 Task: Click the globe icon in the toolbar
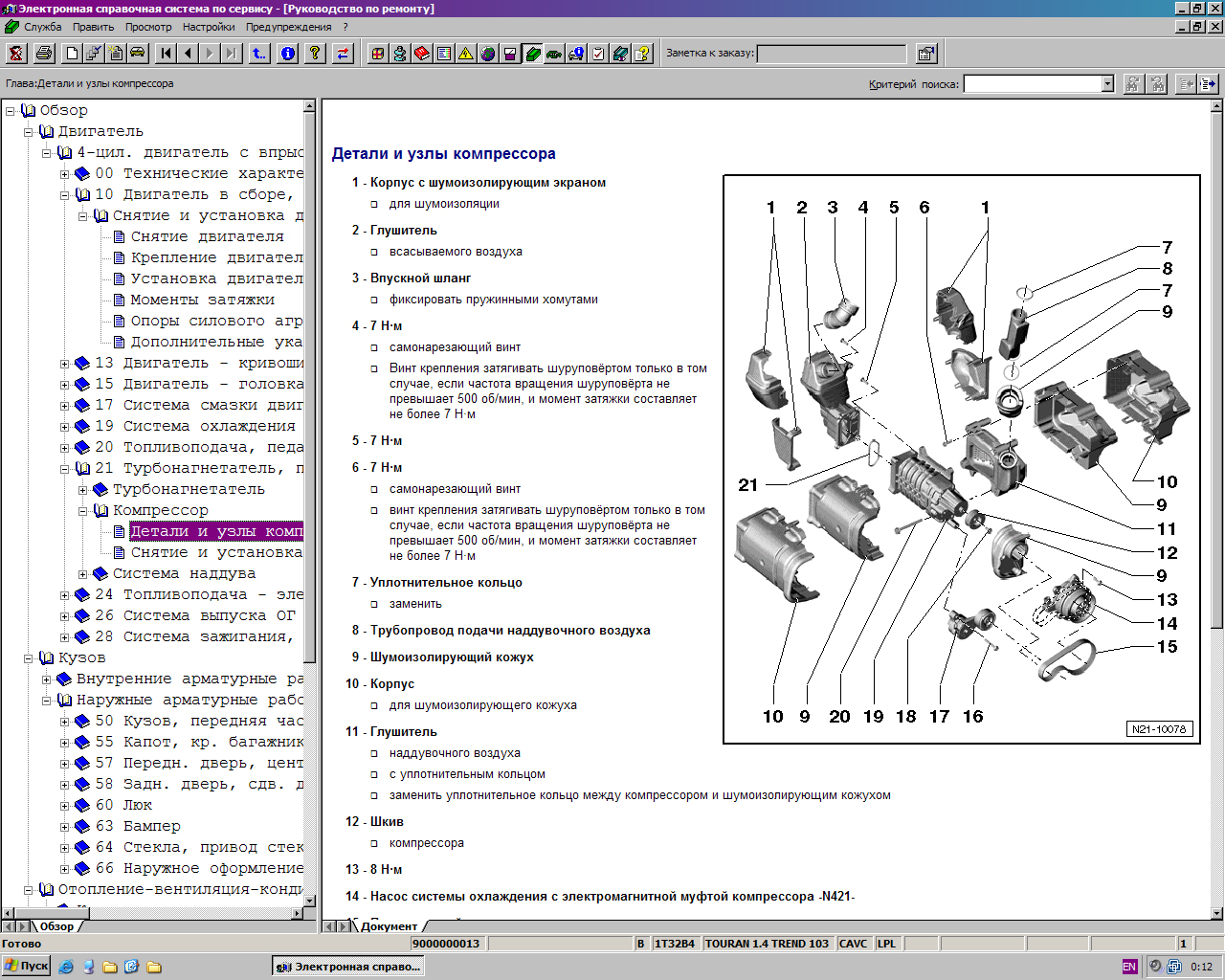coord(488,54)
